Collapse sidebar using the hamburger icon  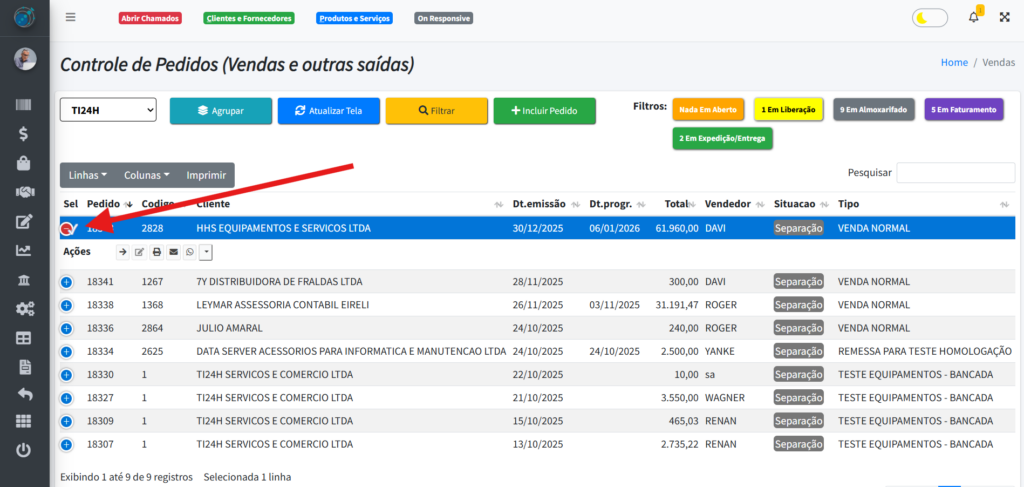click(70, 18)
